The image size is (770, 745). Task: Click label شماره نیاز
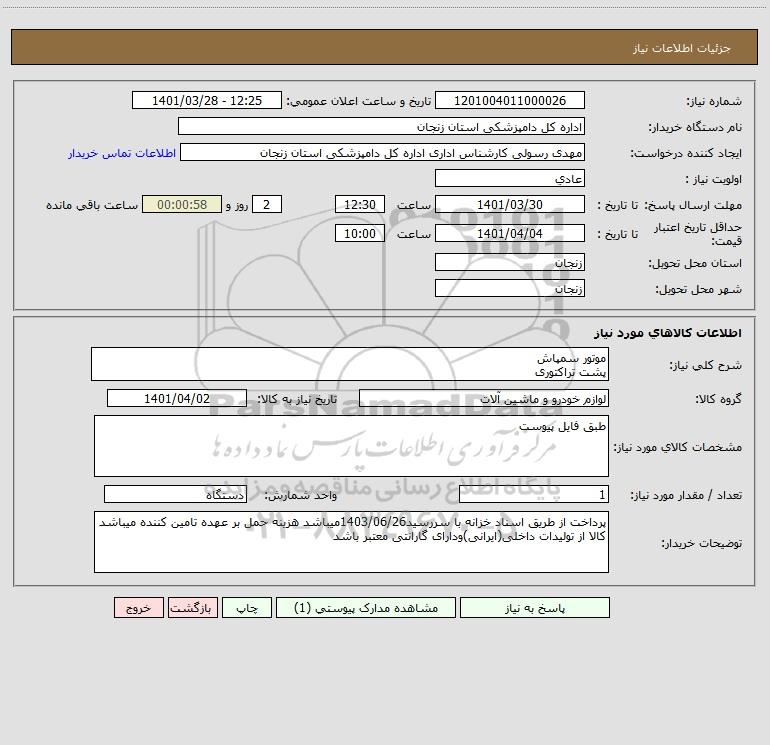[714, 101]
